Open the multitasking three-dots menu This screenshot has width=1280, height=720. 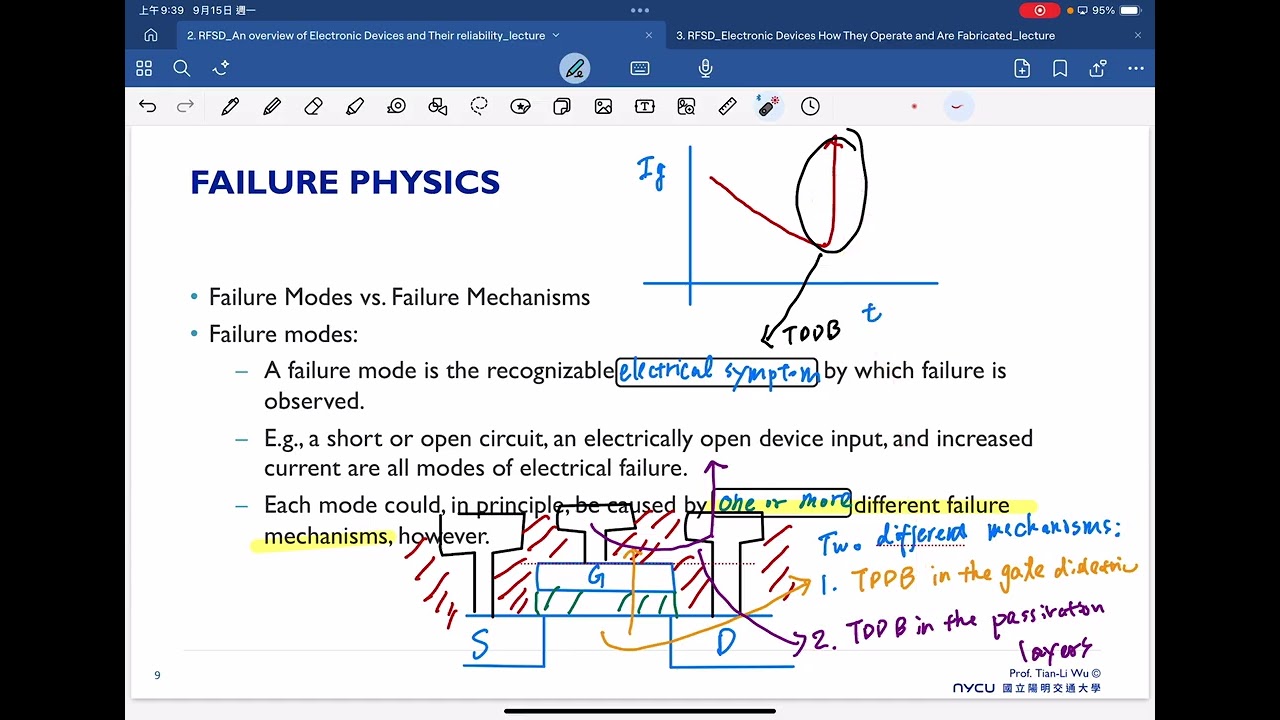pyautogui.click(x=640, y=10)
